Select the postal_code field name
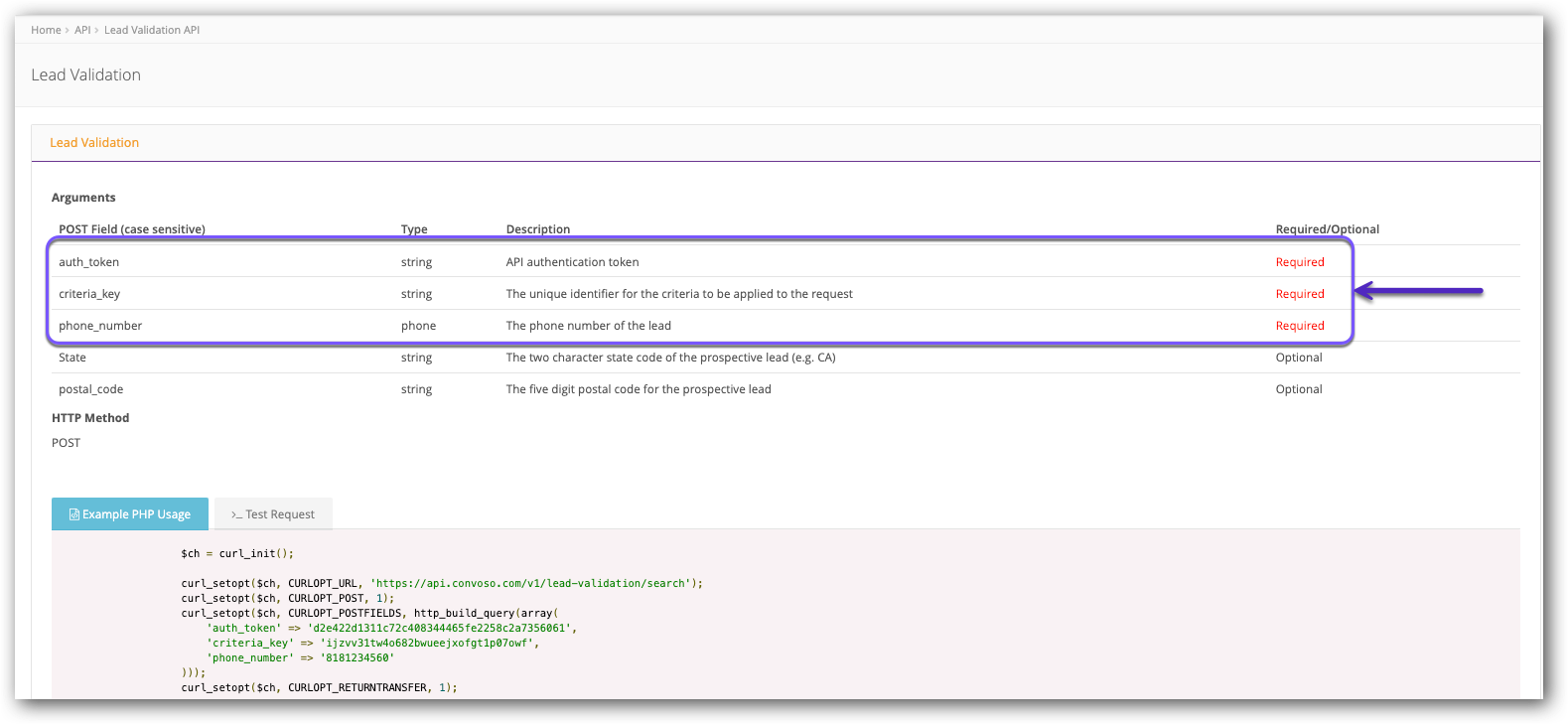Screen dimensions: 1568x724 coord(91,389)
